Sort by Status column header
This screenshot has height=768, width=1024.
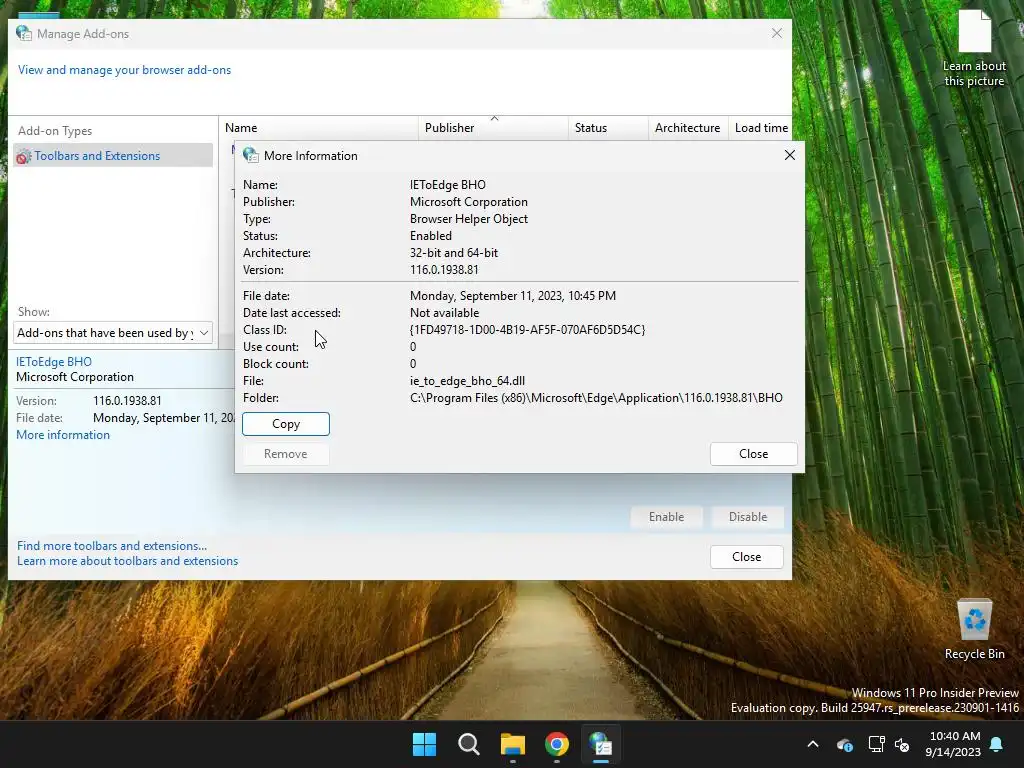(x=608, y=128)
